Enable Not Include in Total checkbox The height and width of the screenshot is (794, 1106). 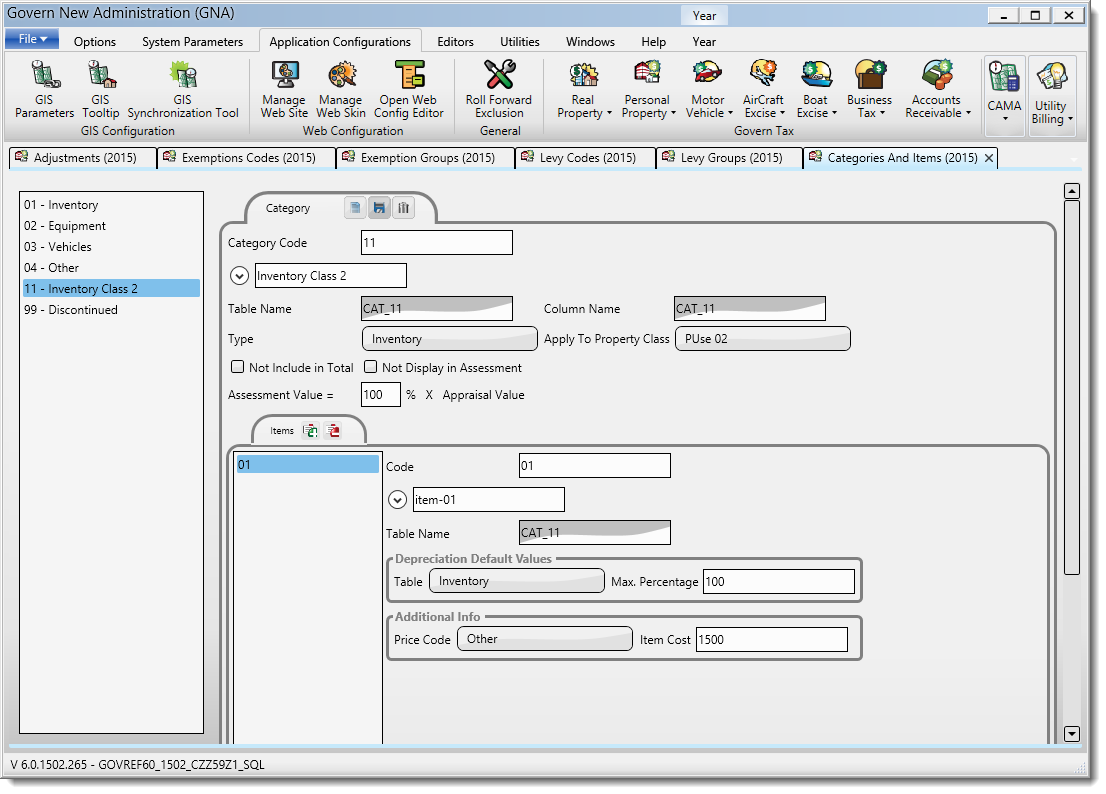[237, 368]
